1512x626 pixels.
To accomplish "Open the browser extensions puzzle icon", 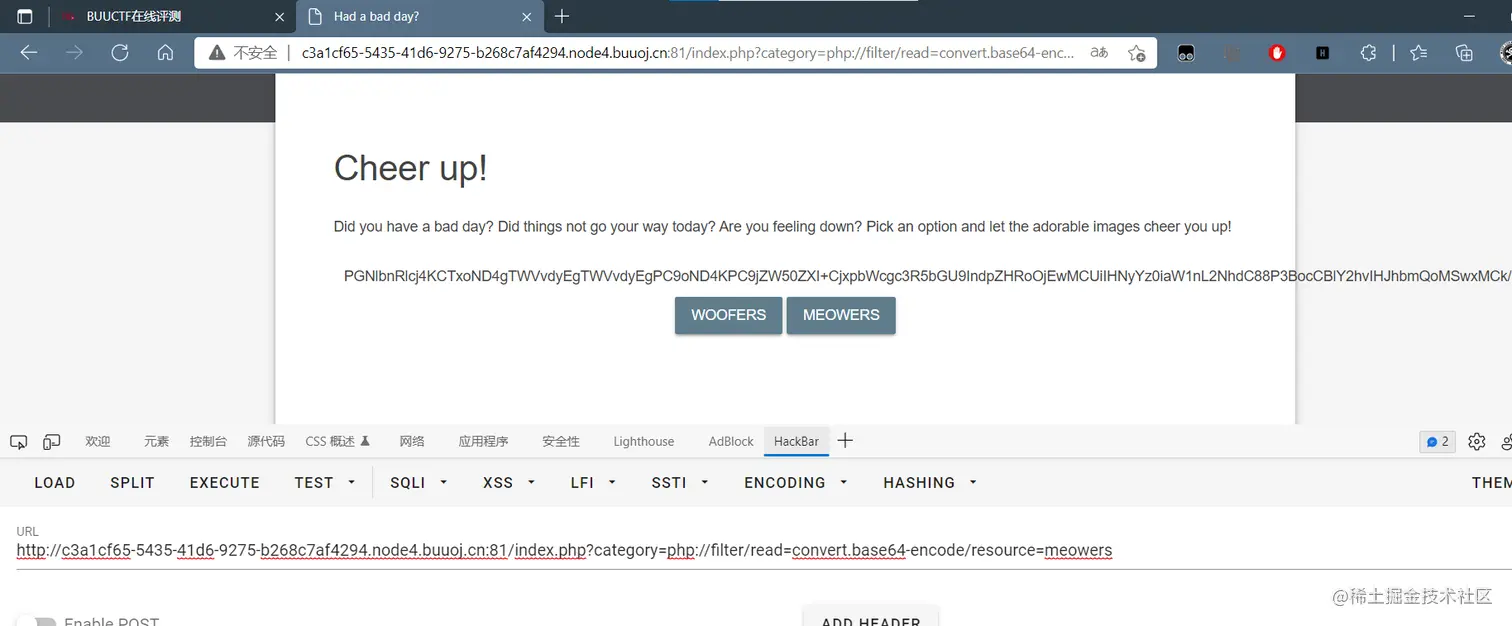I will point(1369,53).
